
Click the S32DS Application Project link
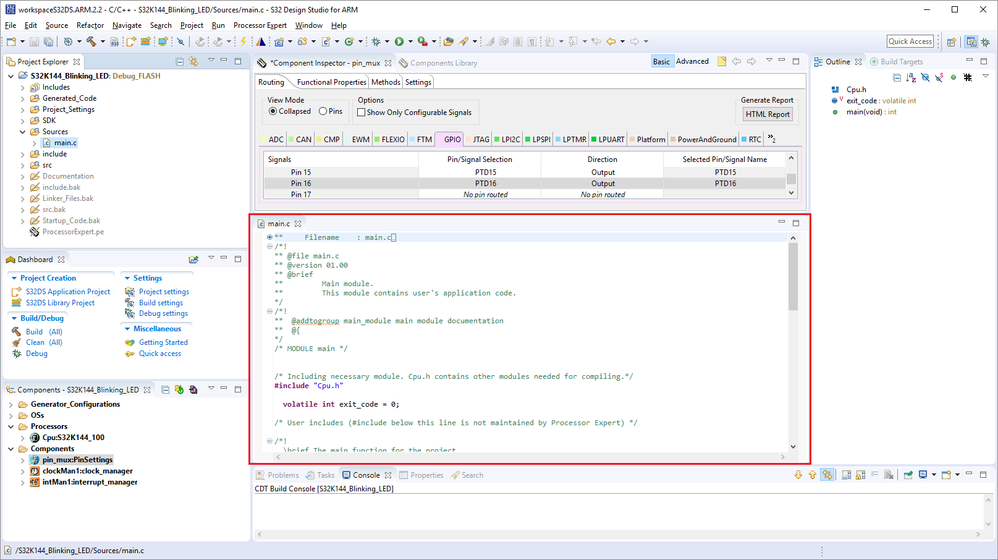67,291
